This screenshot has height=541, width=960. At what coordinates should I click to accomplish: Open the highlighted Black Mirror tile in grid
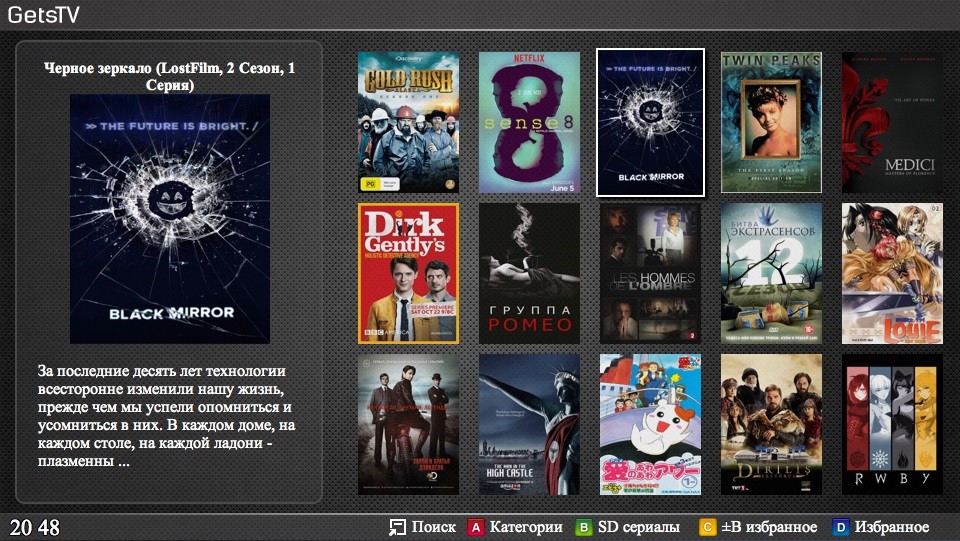click(650, 122)
